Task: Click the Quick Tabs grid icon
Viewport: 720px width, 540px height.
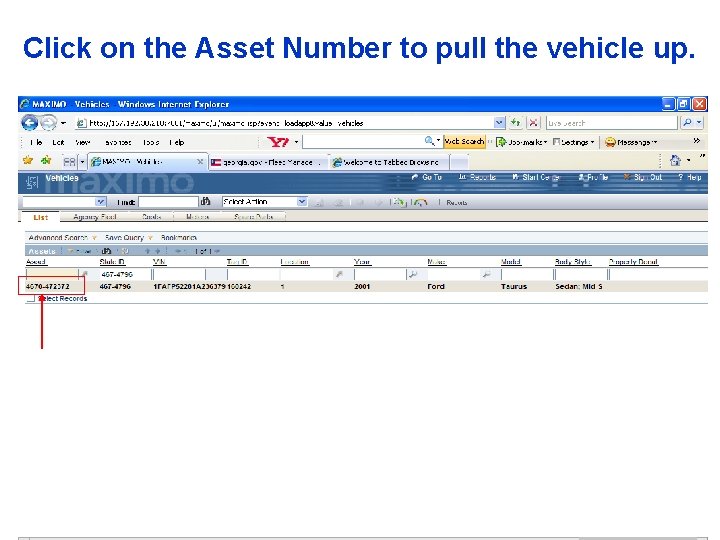Action: [69, 162]
